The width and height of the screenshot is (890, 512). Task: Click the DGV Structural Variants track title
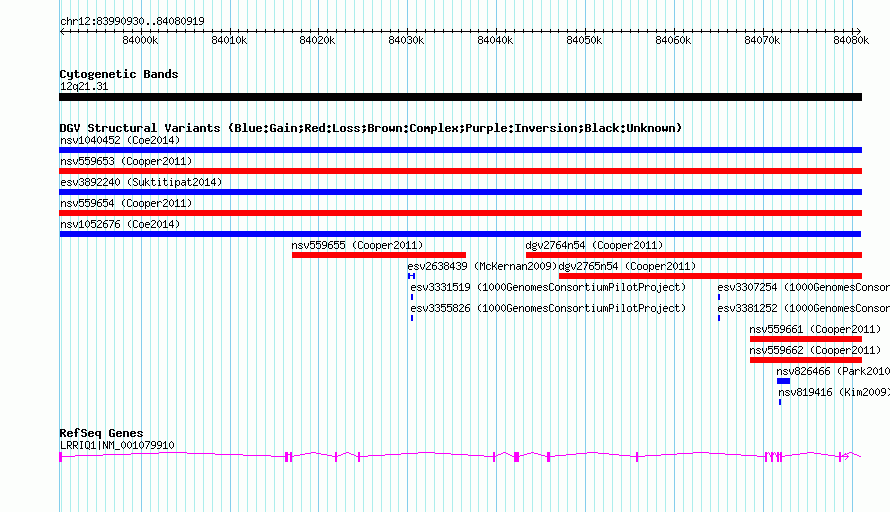[371, 128]
